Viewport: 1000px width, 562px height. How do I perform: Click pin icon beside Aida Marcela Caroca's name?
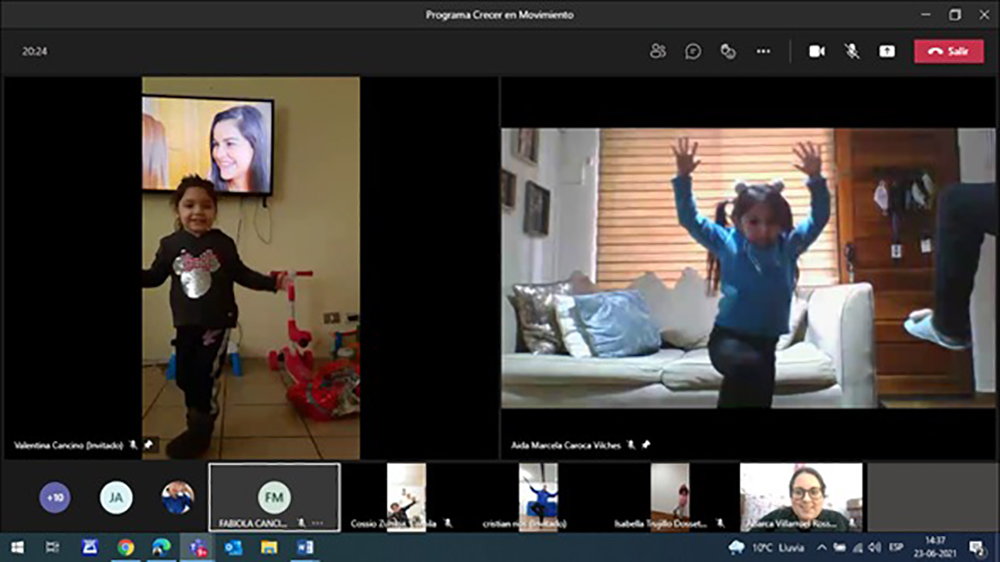coord(646,445)
